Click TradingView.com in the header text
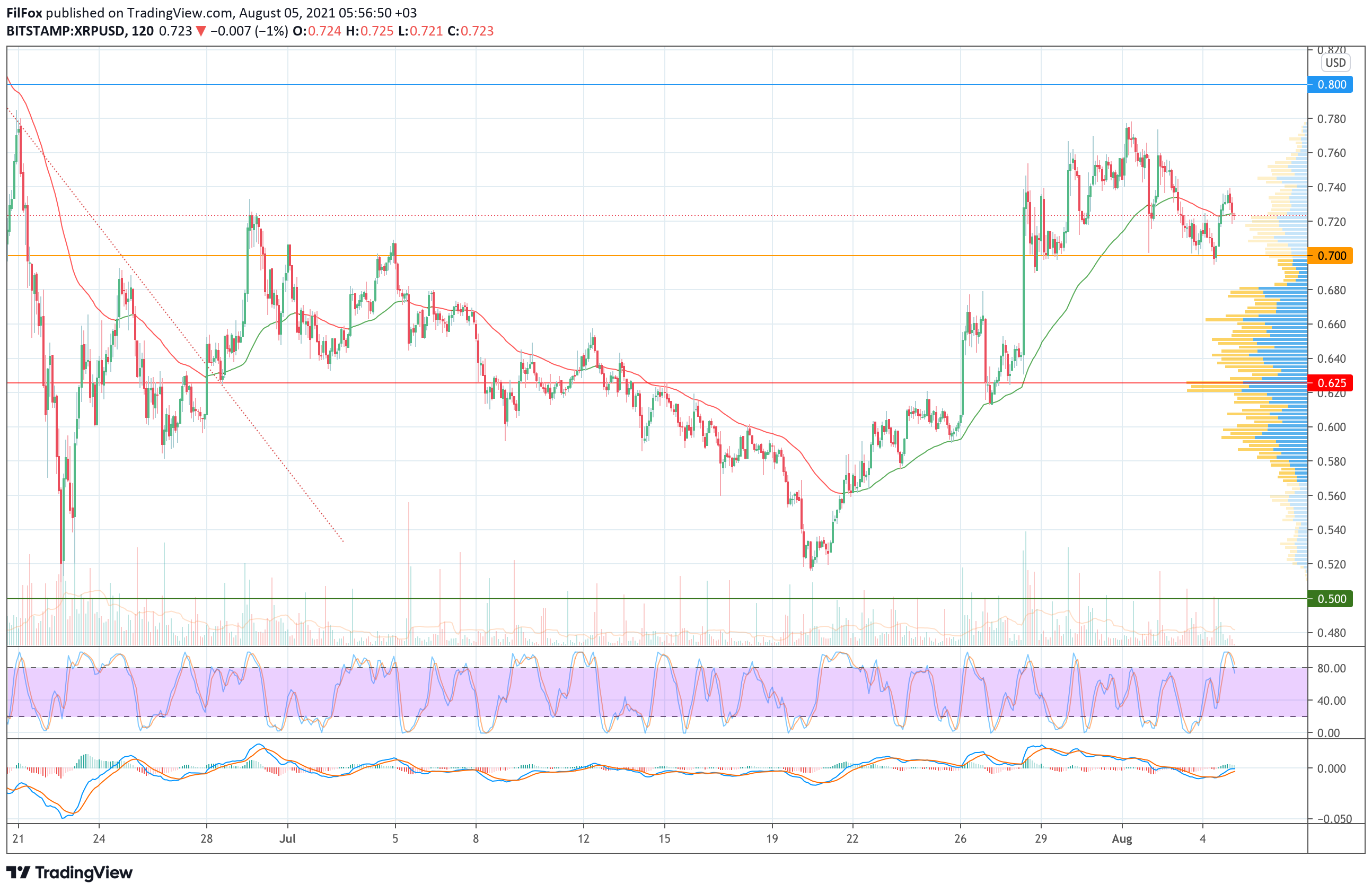Image resolution: width=1372 pixels, height=892 pixels. pos(180,13)
